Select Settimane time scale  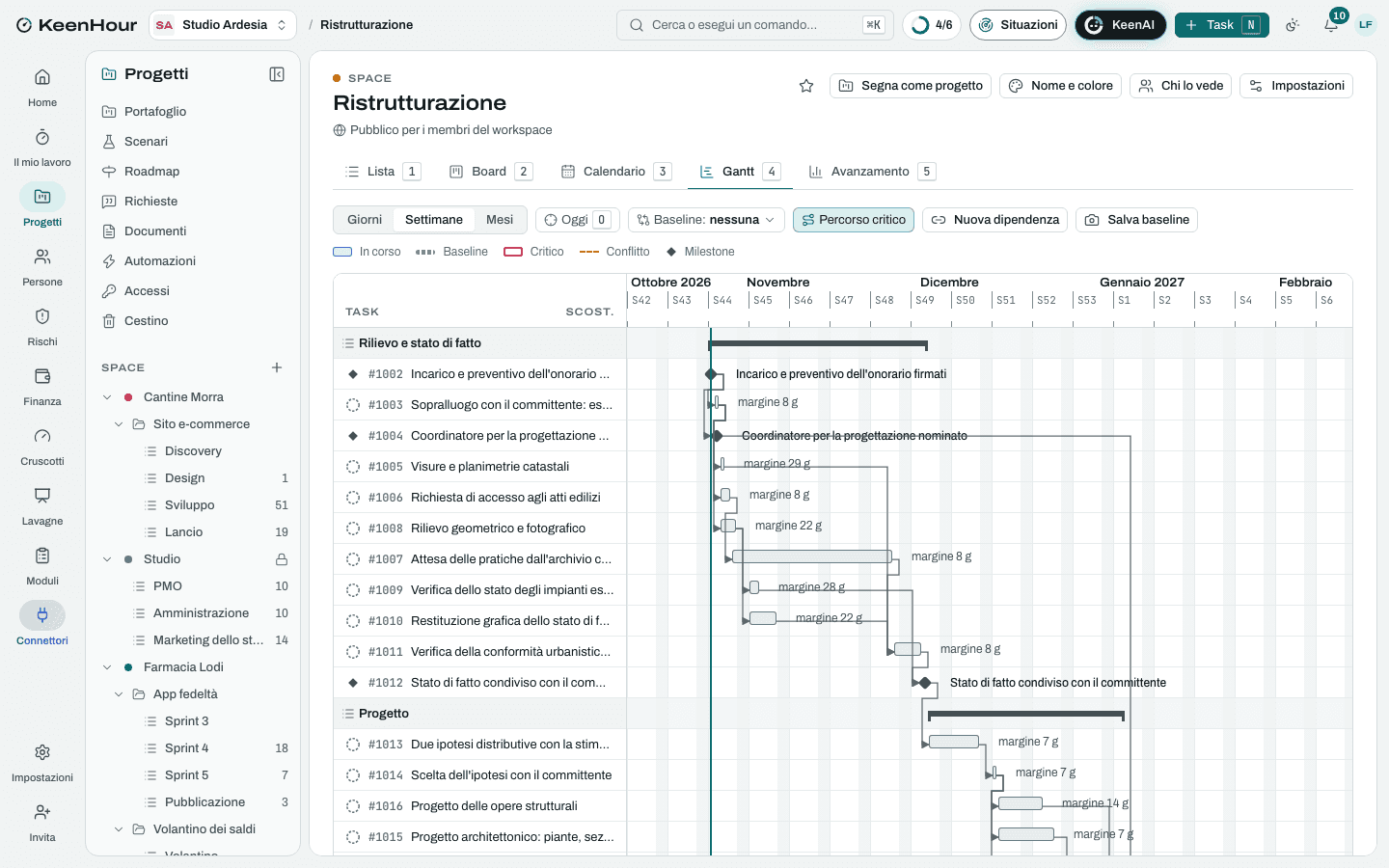(x=434, y=220)
